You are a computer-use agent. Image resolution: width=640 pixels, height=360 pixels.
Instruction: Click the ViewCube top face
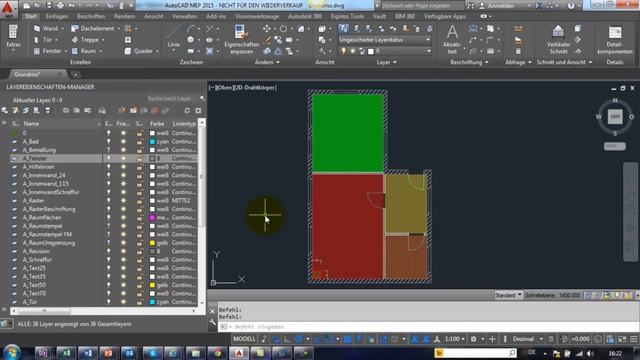pyautogui.click(x=615, y=117)
